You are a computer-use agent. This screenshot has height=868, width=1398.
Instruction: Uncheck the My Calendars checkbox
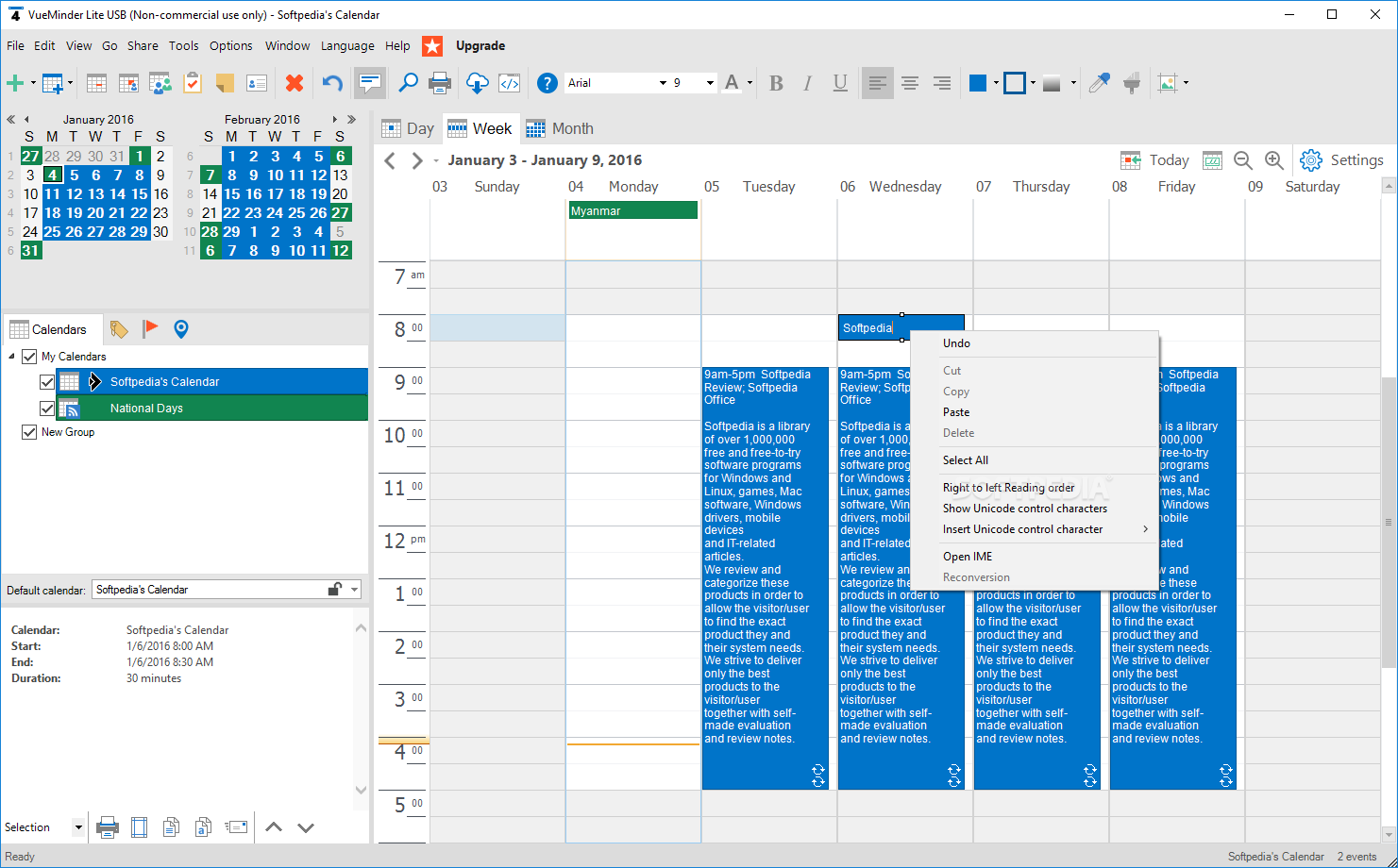coord(29,357)
